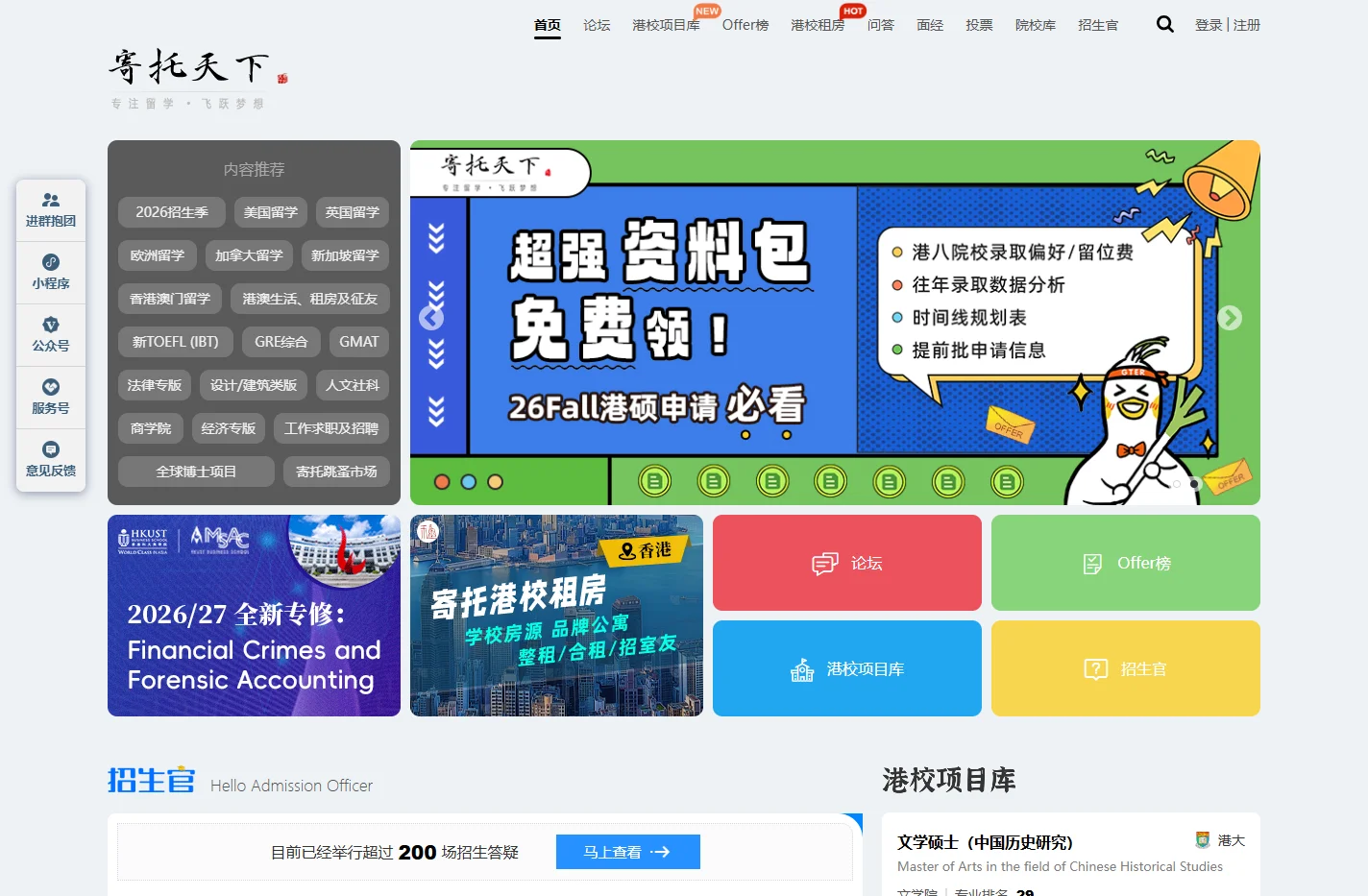Click the 马上查看 button

(628, 852)
